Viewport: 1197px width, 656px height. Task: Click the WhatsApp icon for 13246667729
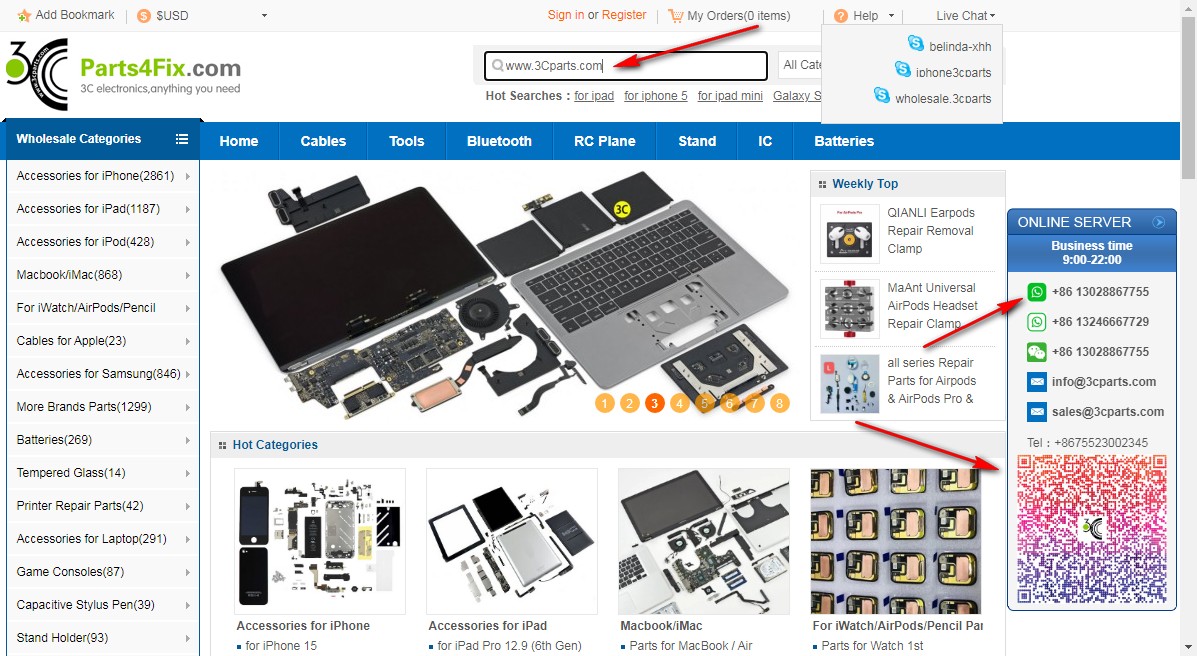tap(1037, 322)
